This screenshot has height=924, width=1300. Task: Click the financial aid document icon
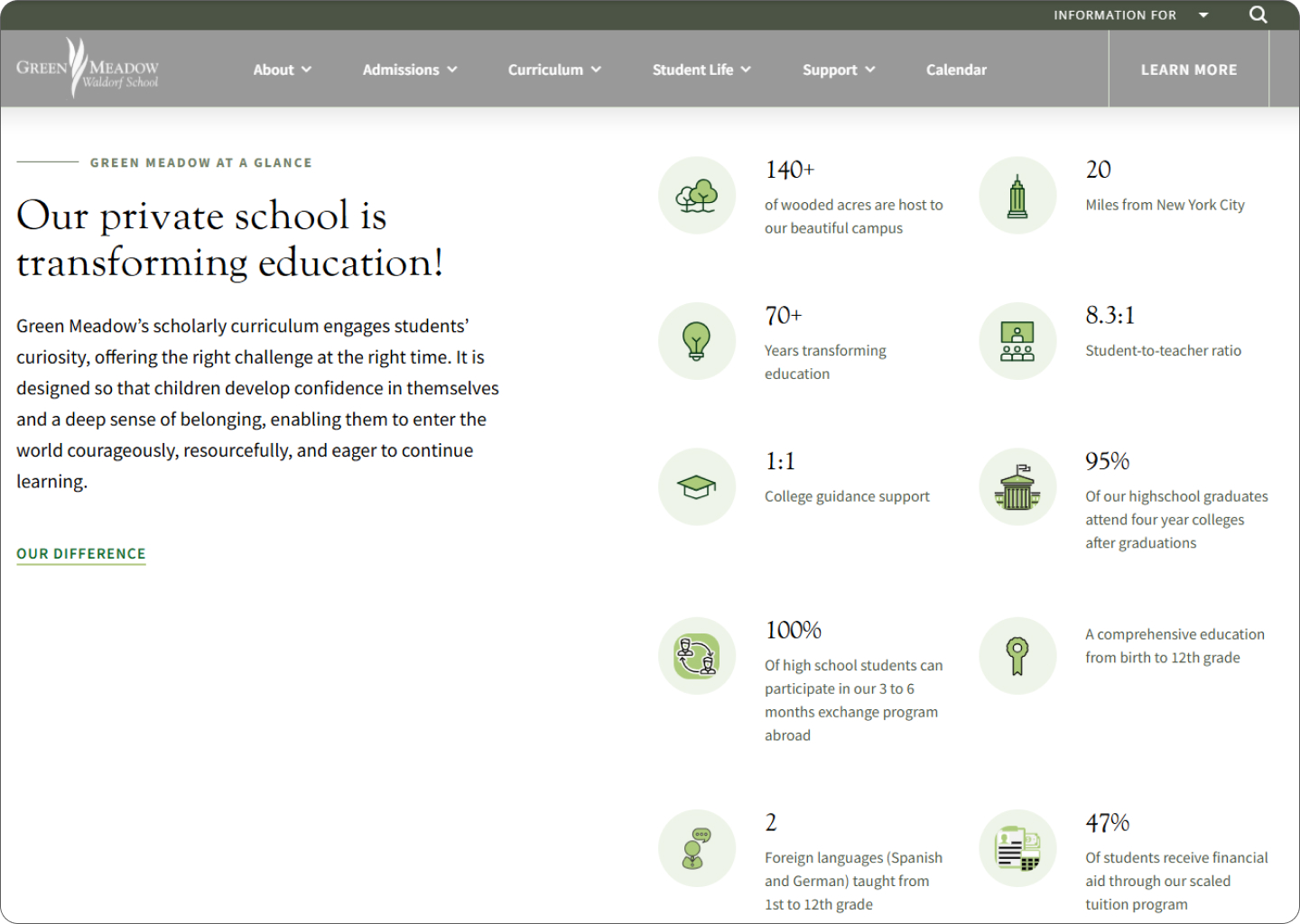click(x=1017, y=848)
